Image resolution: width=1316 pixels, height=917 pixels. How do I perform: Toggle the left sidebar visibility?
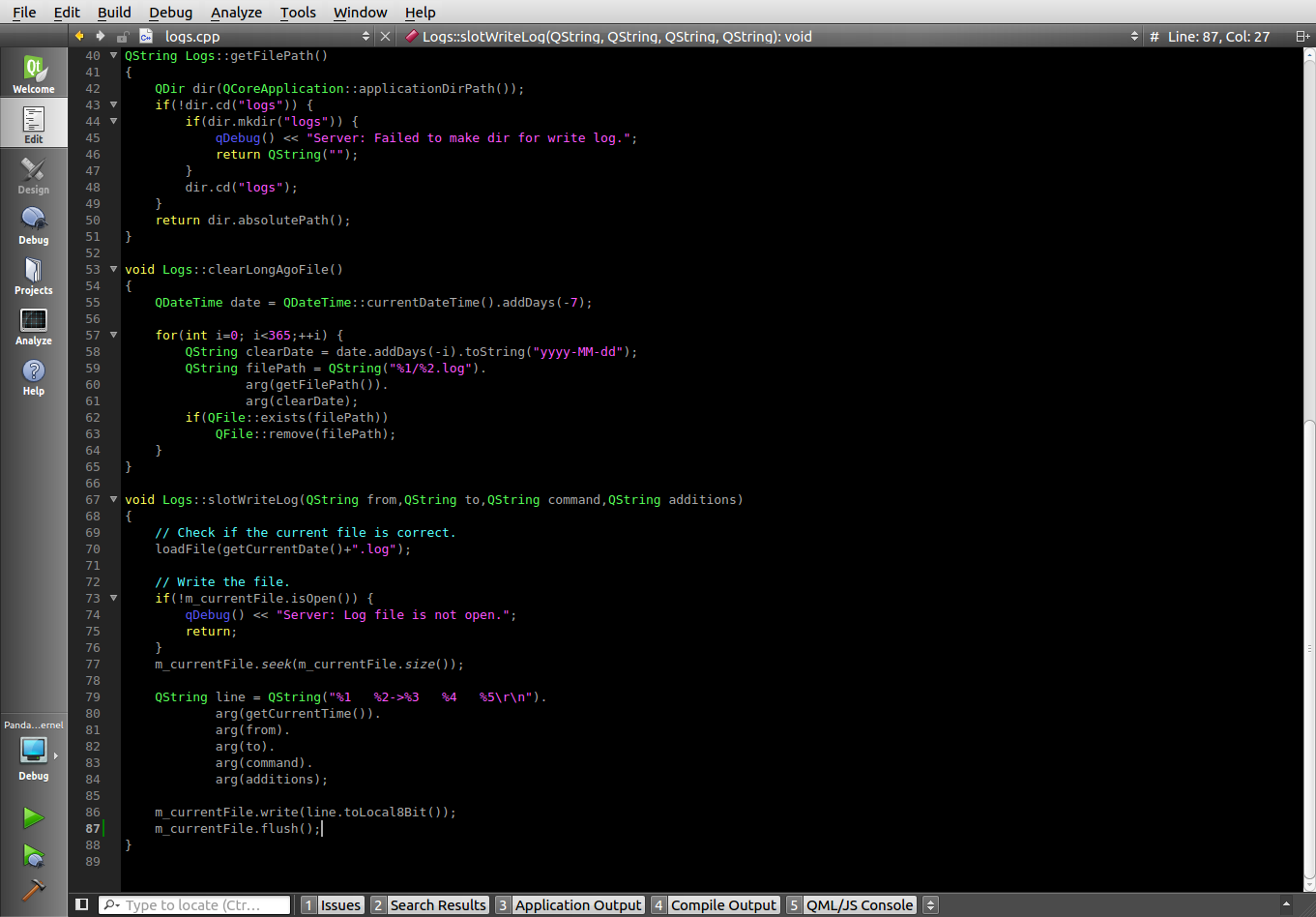pyautogui.click(x=82, y=904)
